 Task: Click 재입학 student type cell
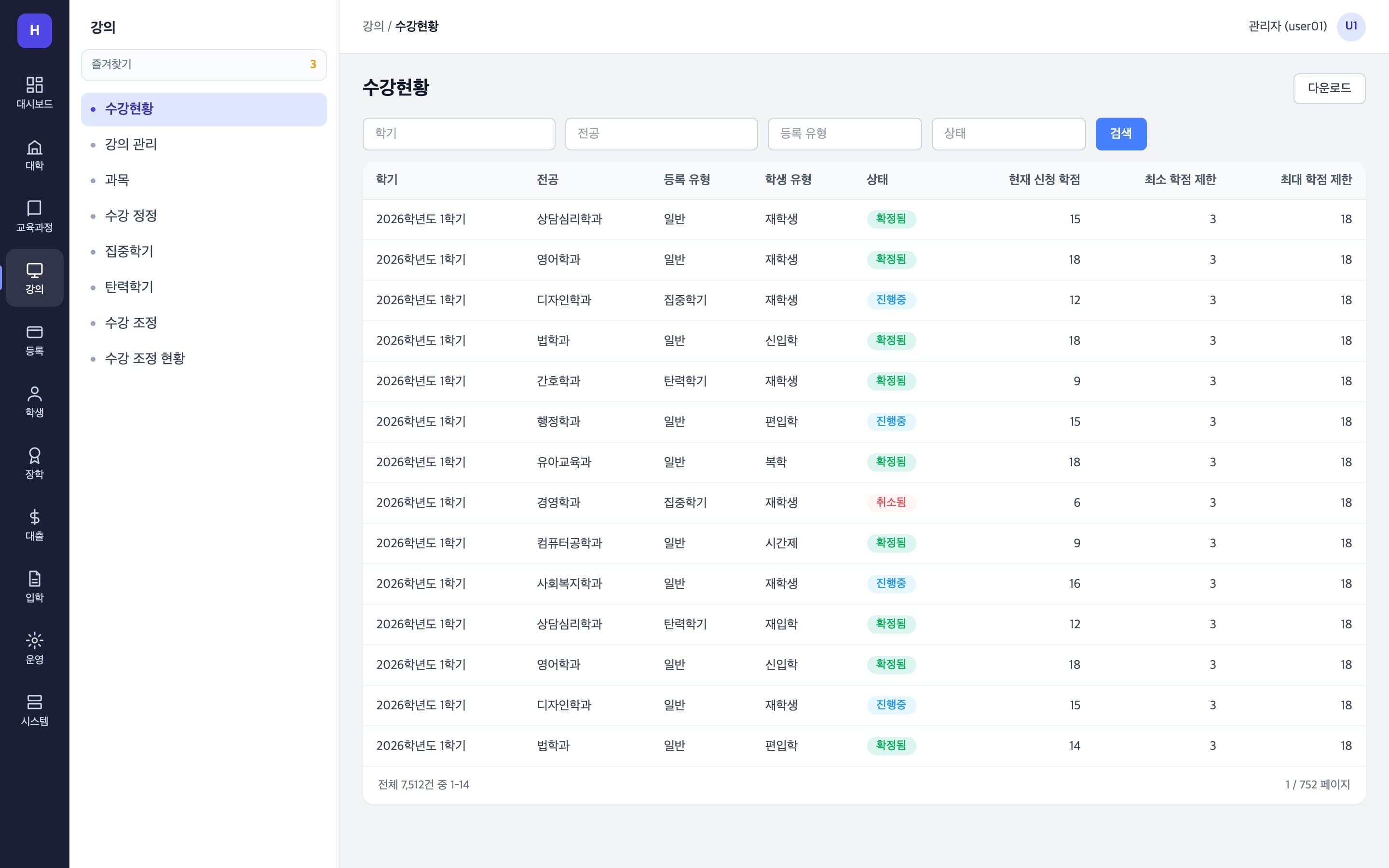click(781, 624)
